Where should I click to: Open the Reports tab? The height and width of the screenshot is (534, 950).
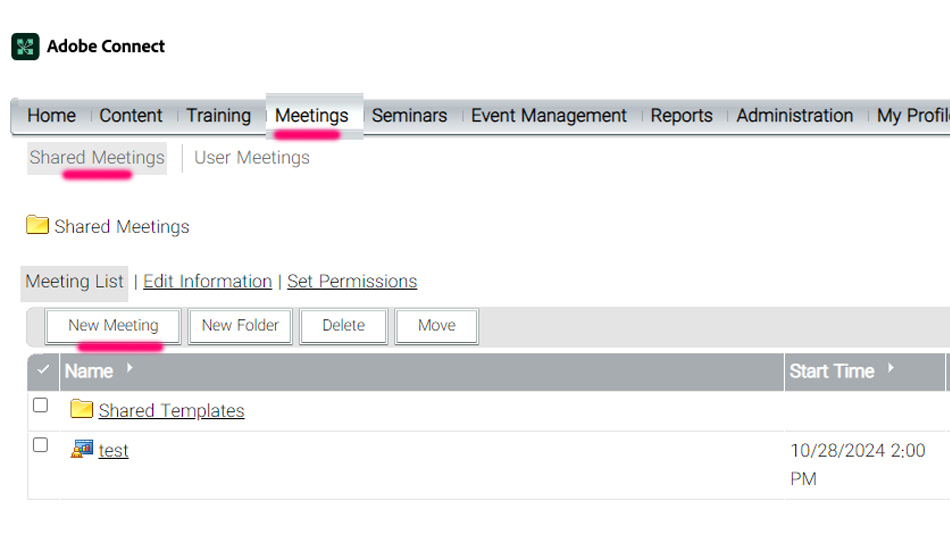pos(682,115)
